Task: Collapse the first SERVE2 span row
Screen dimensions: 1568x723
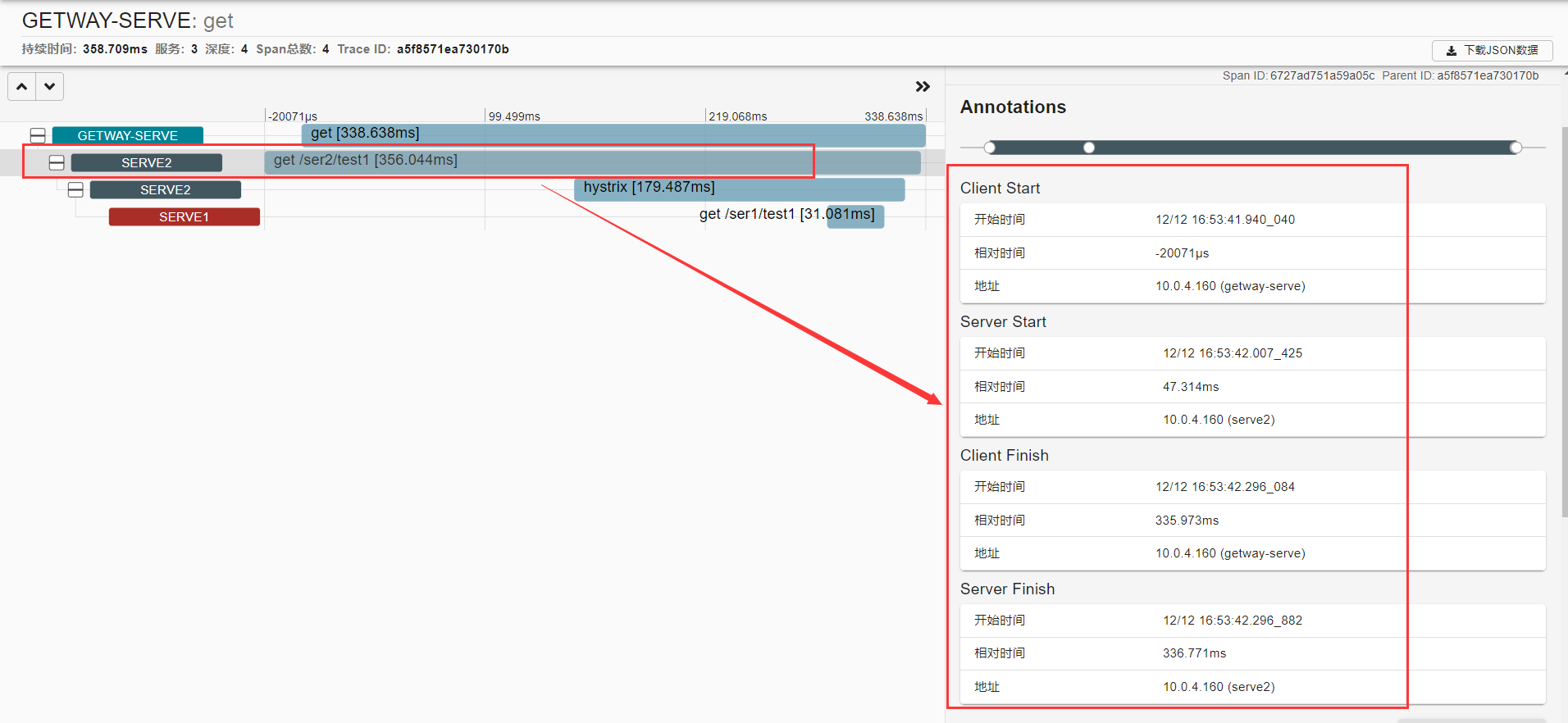Action: pos(57,162)
